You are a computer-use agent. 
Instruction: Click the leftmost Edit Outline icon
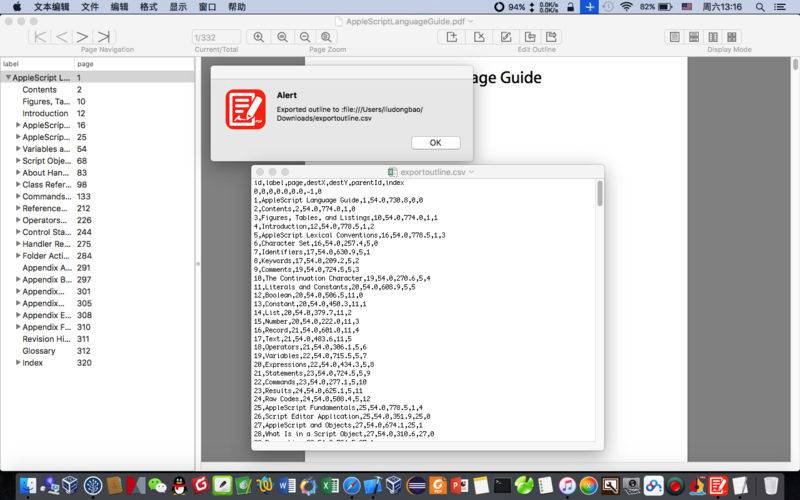452,37
